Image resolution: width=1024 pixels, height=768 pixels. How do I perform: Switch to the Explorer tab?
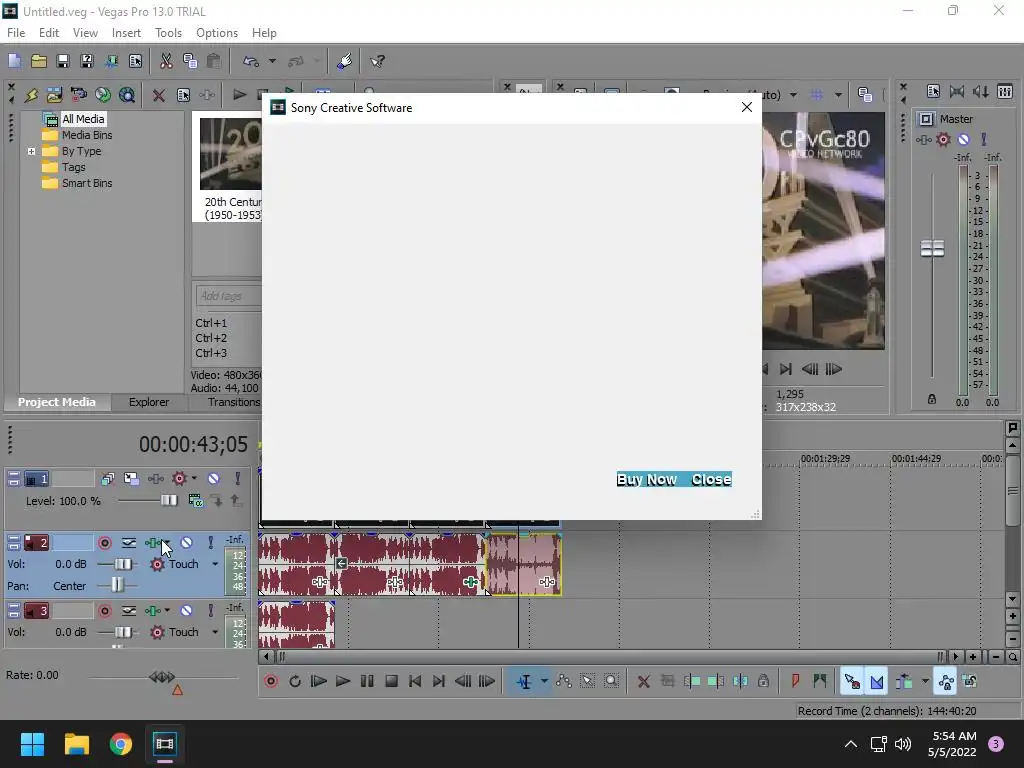(x=149, y=402)
